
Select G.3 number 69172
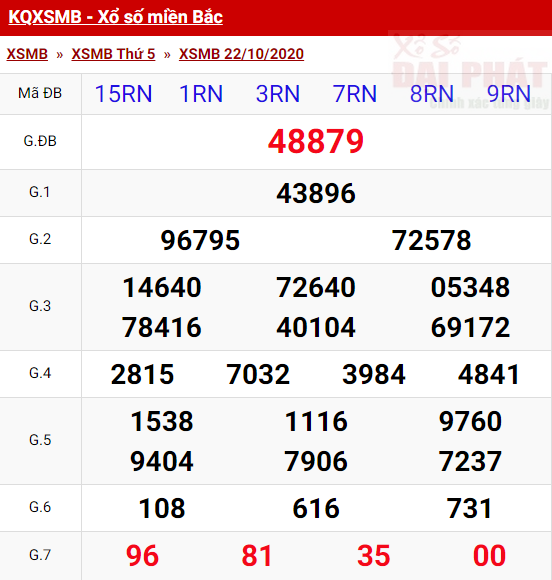point(470,327)
